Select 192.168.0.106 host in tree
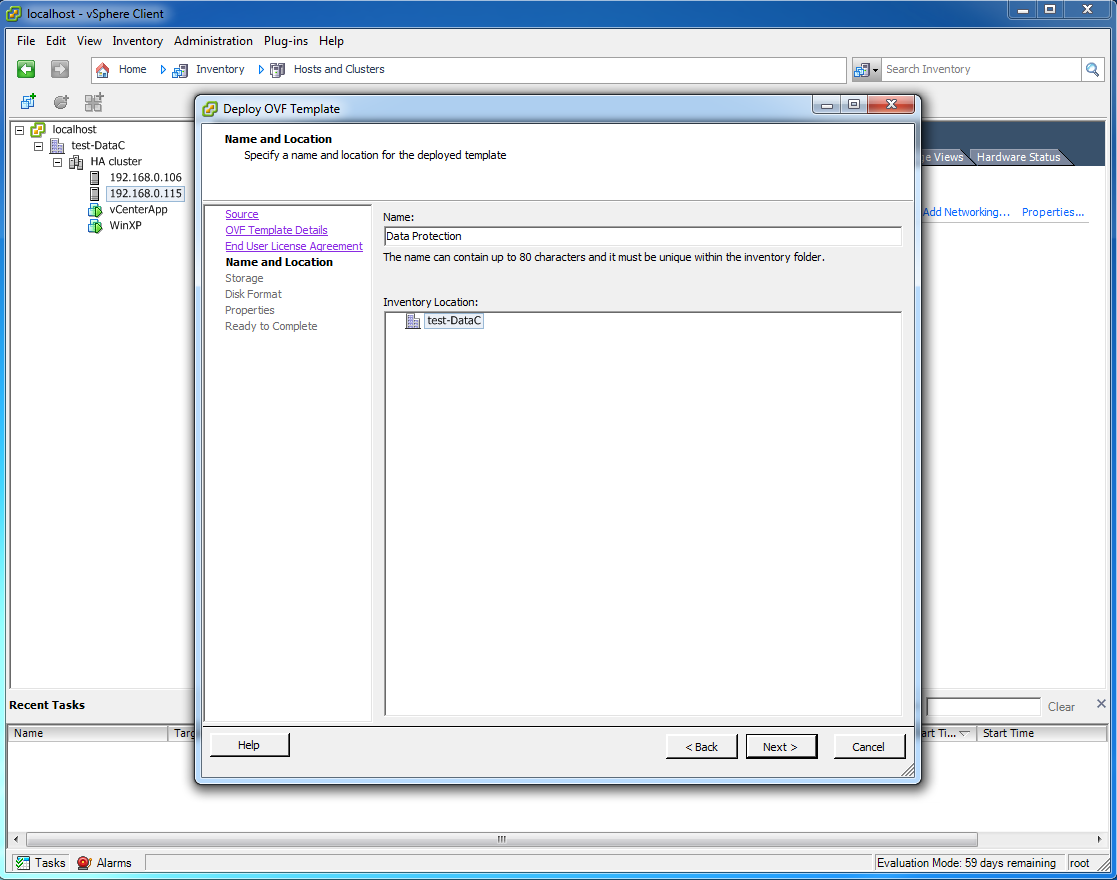Image resolution: width=1117 pixels, height=880 pixels. click(145, 177)
